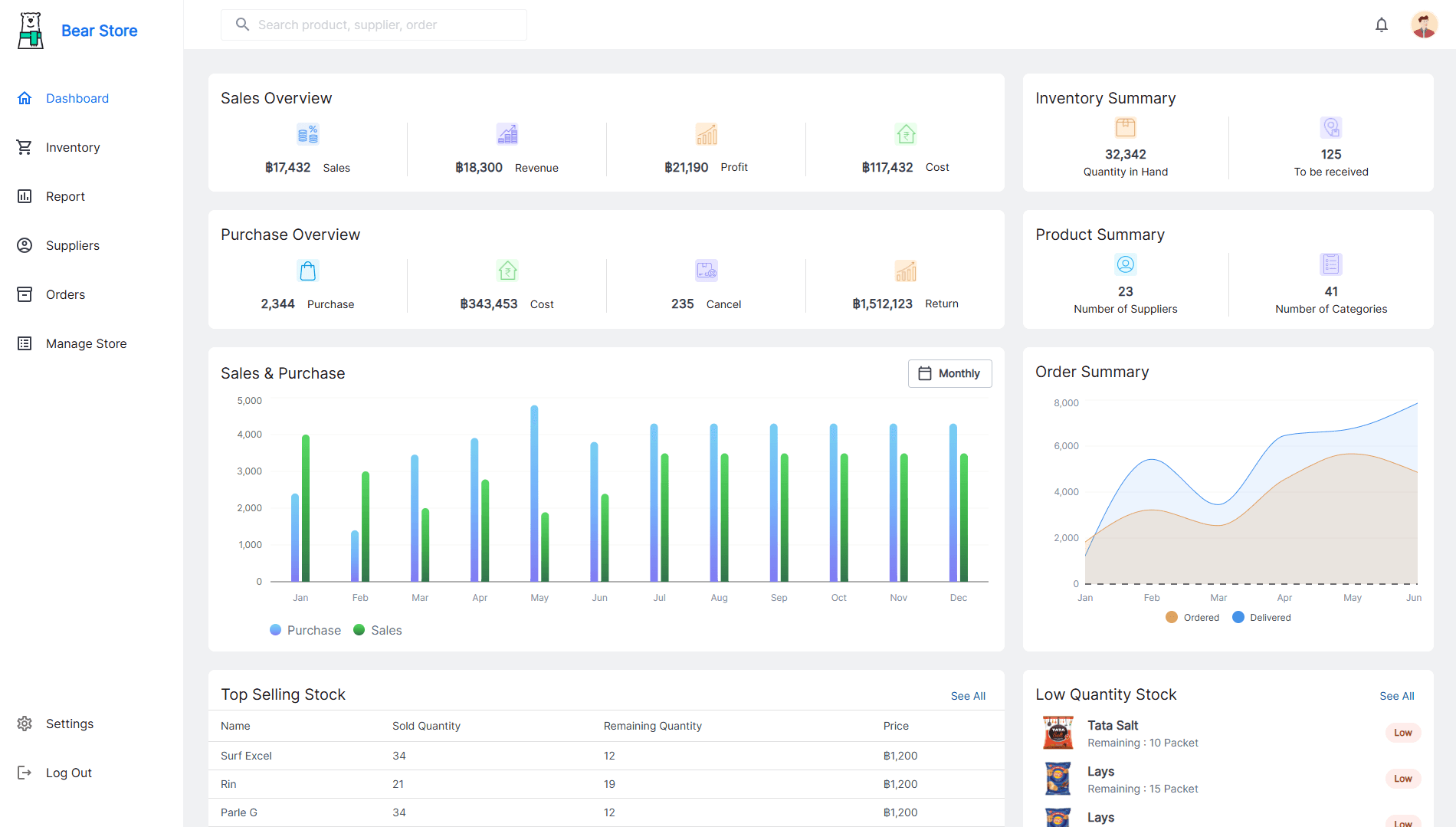Click the Suppliers person icon

point(25,245)
